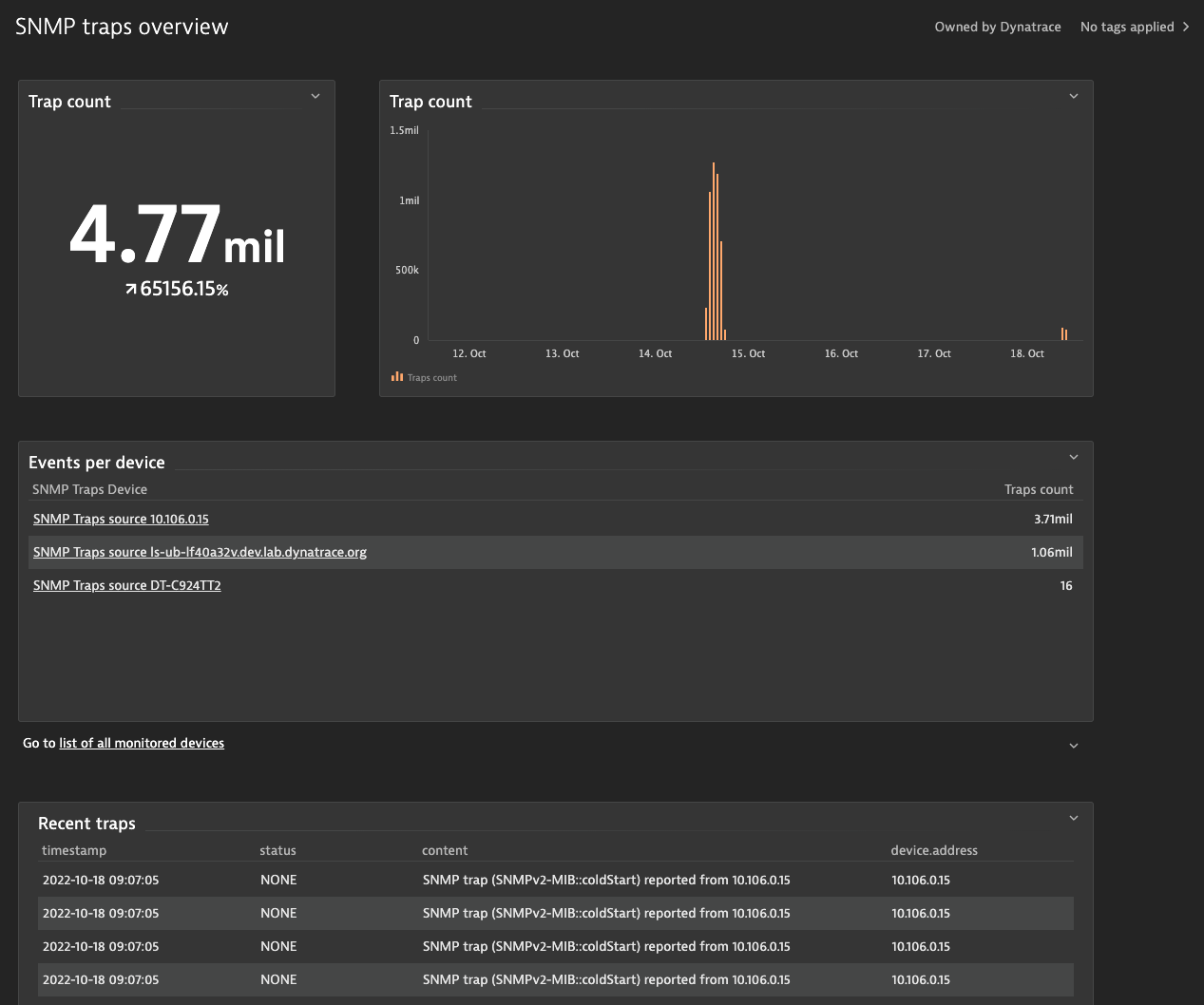Click the Trap count title above the chart
The height and width of the screenshot is (1005, 1204).
[x=430, y=102]
